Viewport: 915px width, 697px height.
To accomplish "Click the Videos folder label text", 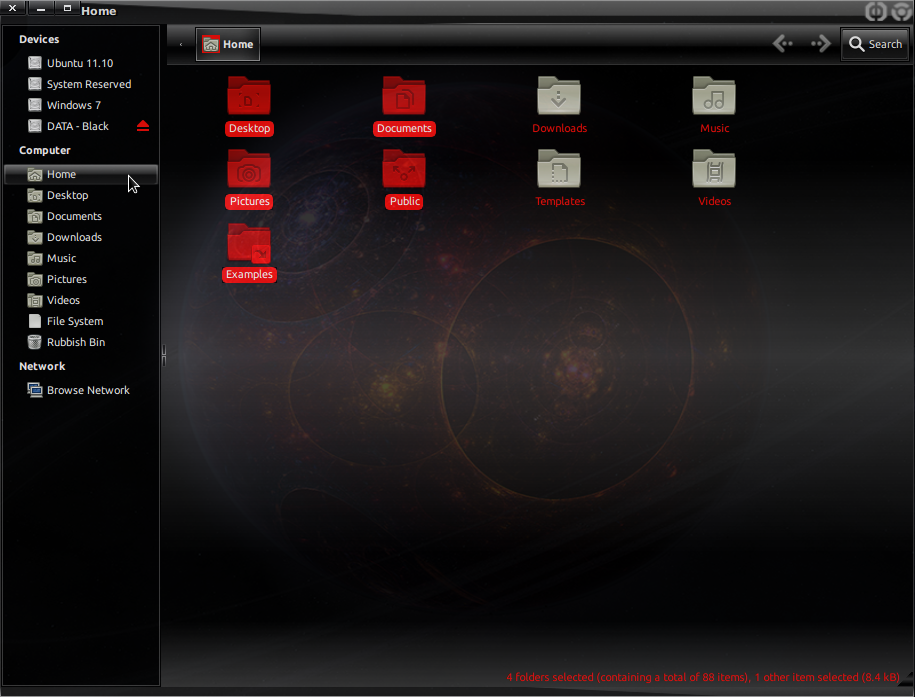I will pos(714,201).
